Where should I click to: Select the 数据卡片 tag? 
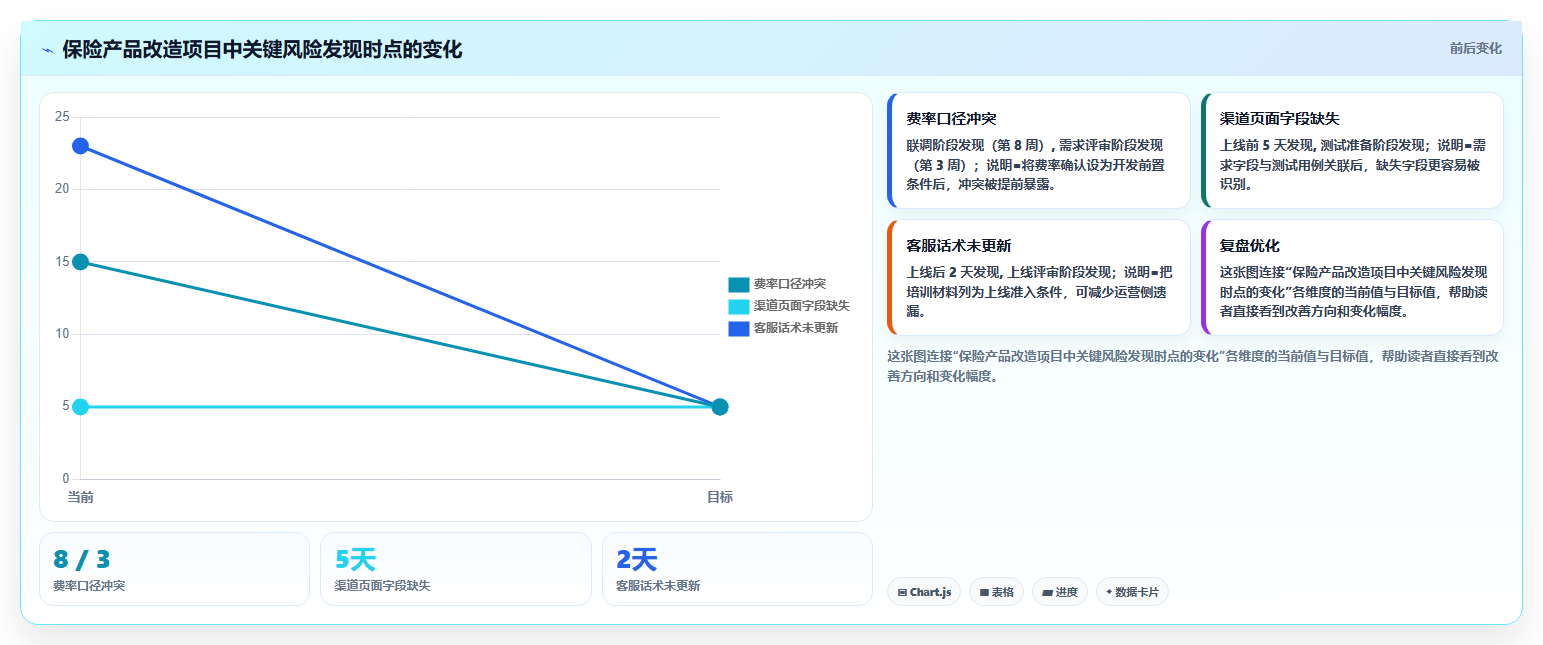coord(1132,592)
